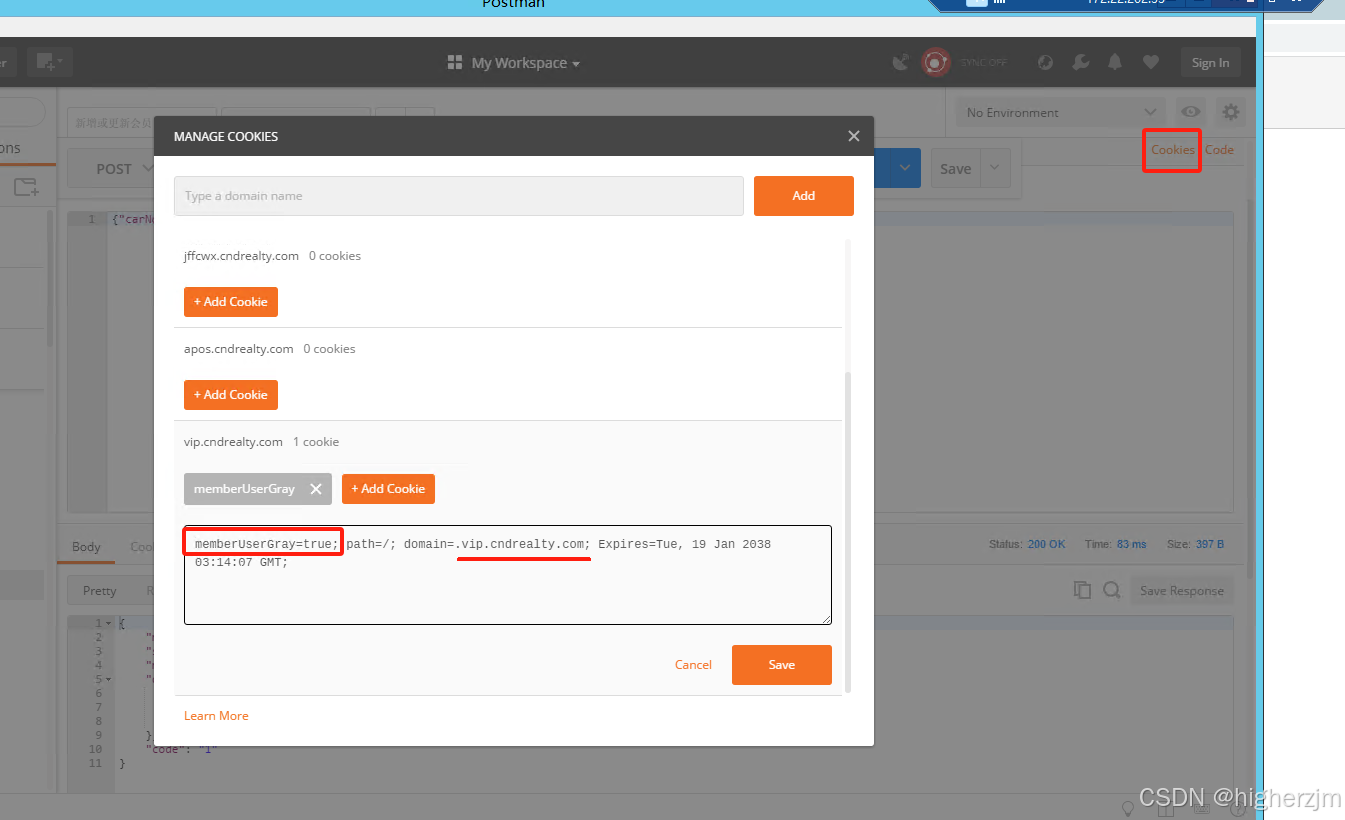Screen dimensions: 1345x820
Task: Click the new collection folder icon
Action: (26, 187)
